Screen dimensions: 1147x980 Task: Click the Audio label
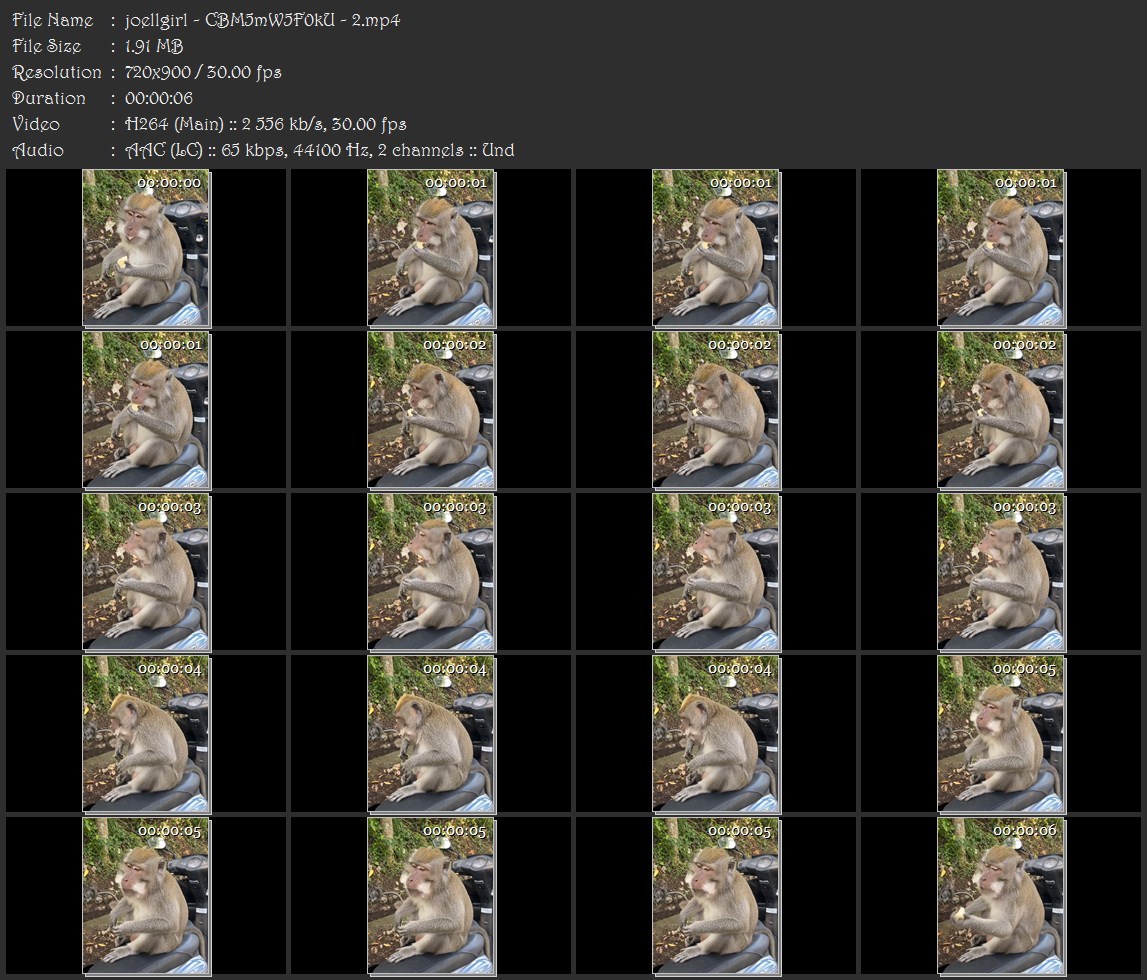click(38, 150)
